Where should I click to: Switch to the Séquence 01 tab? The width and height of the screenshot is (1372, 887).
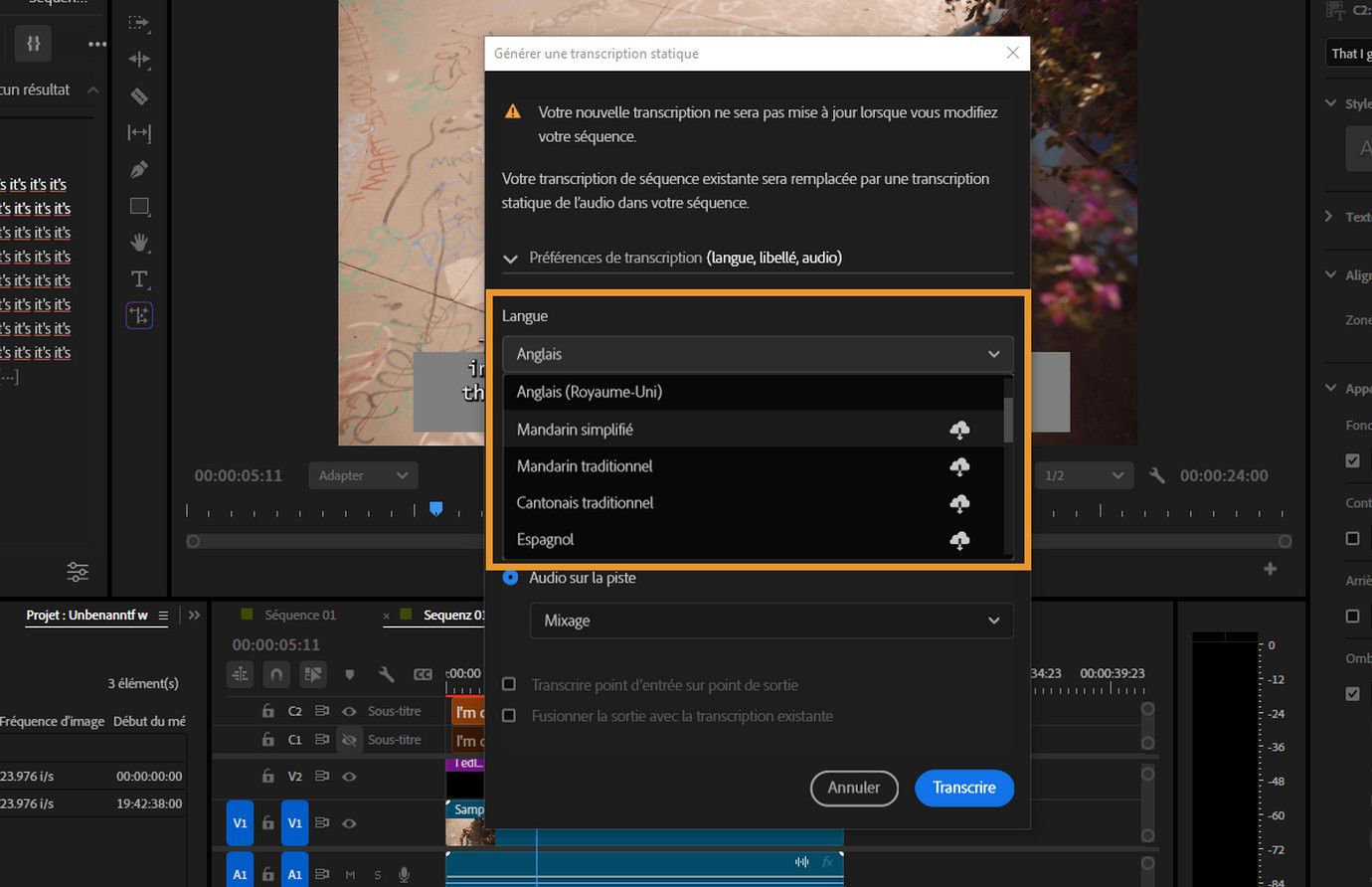point(302,615)
